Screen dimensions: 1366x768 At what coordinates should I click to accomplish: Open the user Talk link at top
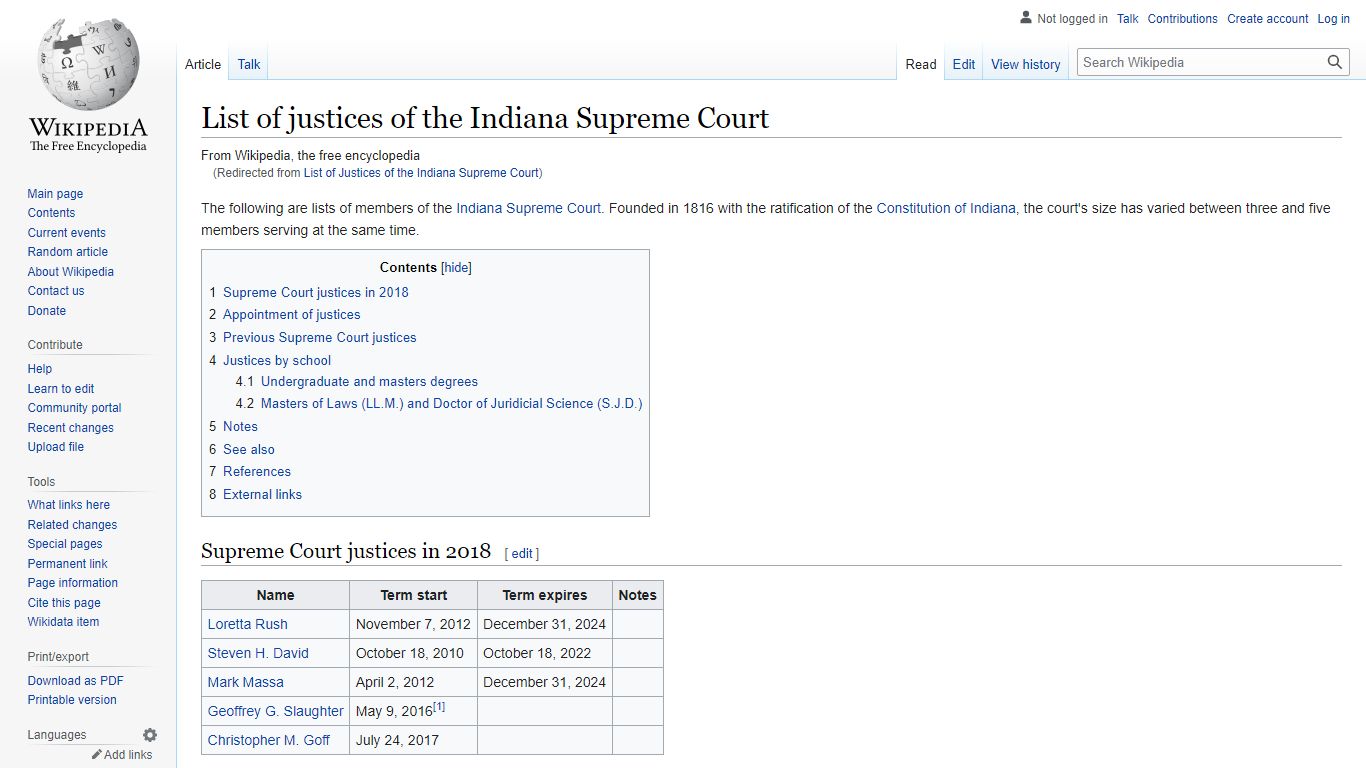tap(1128, 19)
